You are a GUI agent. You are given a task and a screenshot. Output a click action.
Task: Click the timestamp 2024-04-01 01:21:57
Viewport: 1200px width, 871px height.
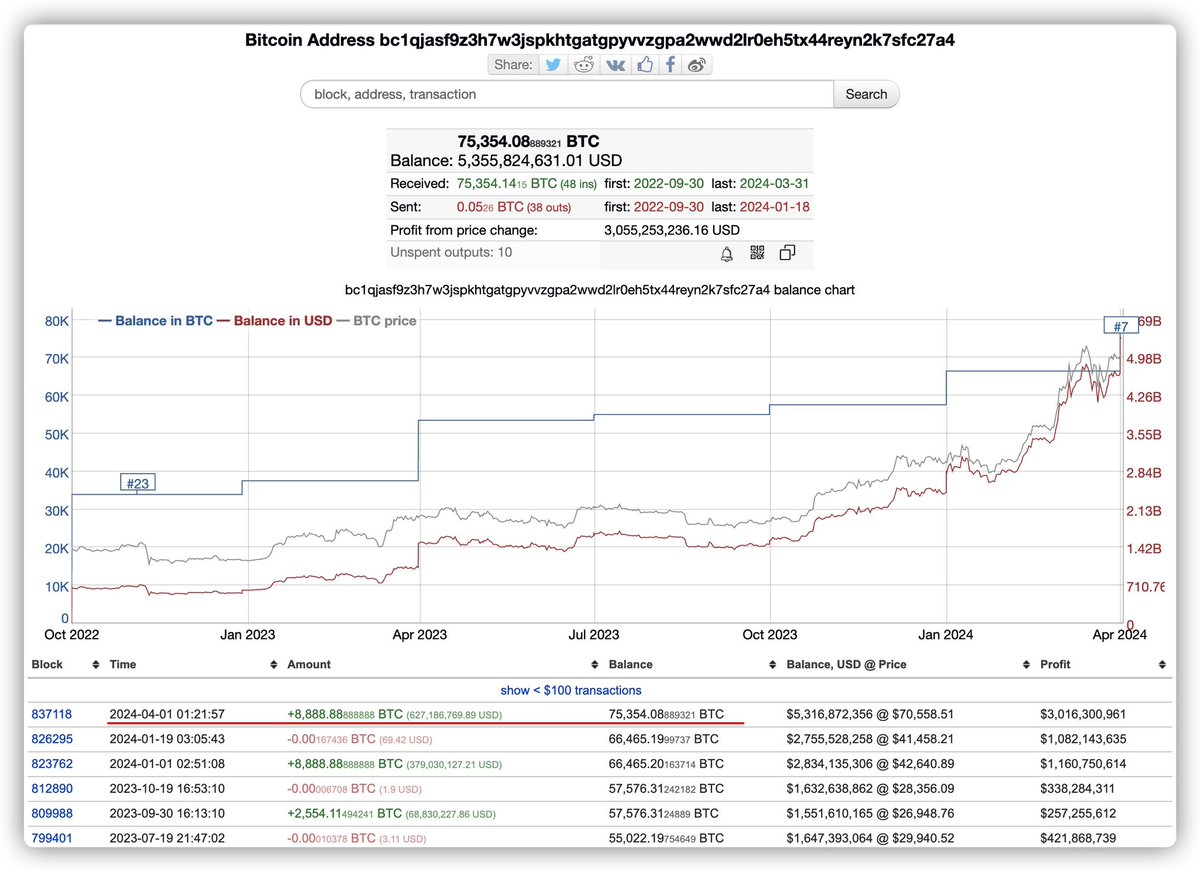pos(167,715)
